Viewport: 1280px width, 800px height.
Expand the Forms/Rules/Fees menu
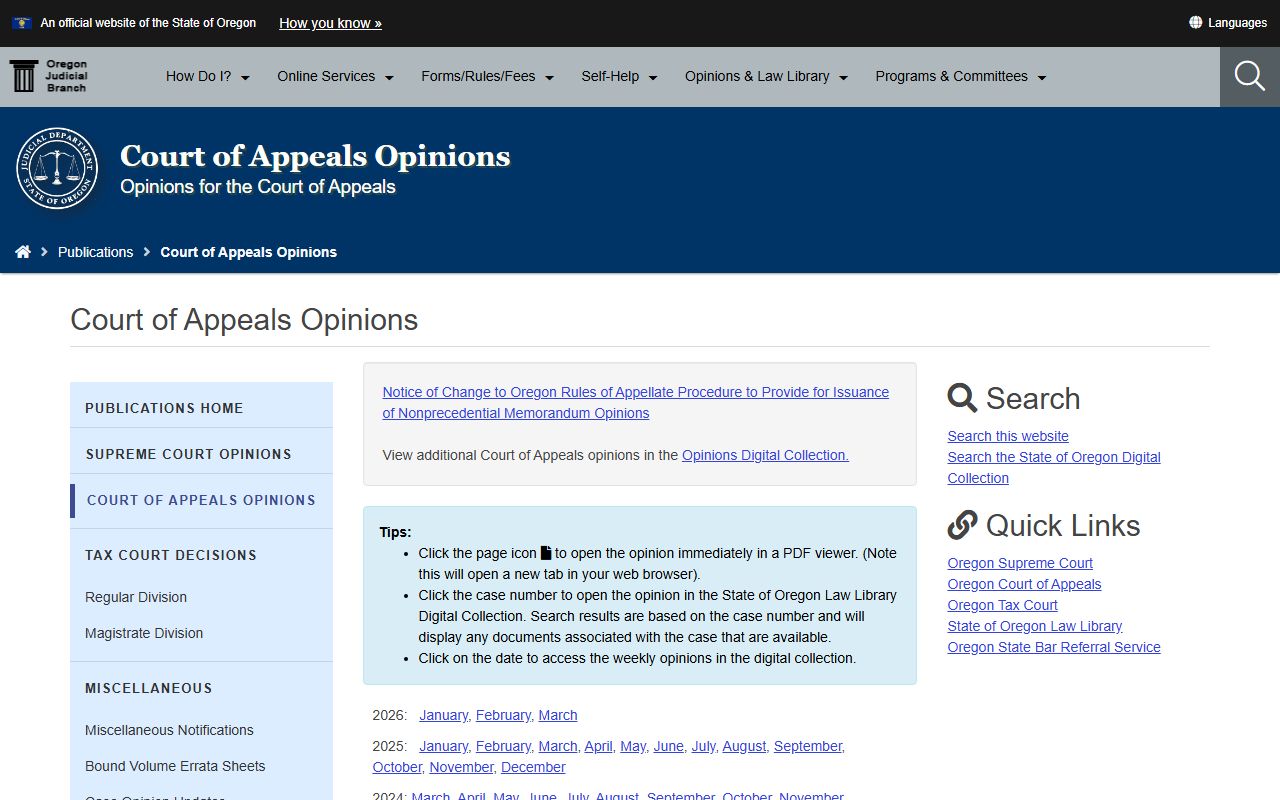pyautogui.click(x=488, y=76)
